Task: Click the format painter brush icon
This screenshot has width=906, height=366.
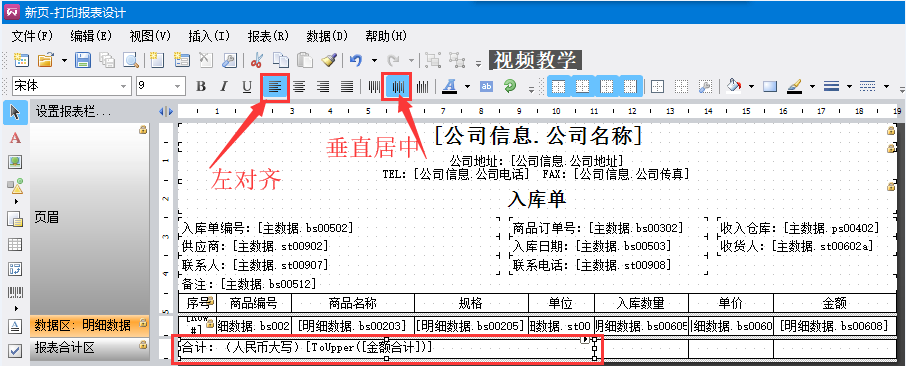Action: (329, 60)
